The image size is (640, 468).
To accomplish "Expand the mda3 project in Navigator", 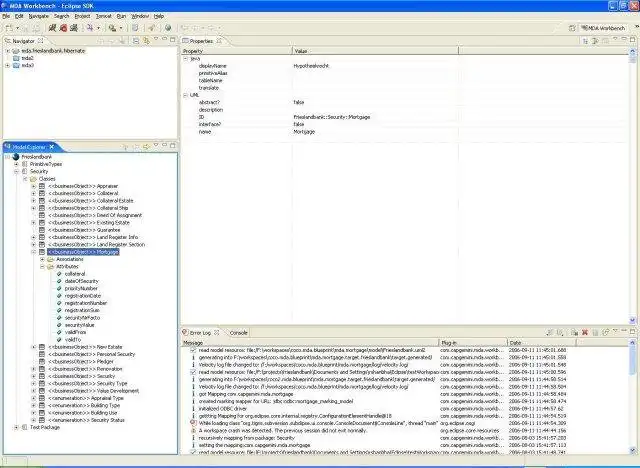I will coord(7,65).
